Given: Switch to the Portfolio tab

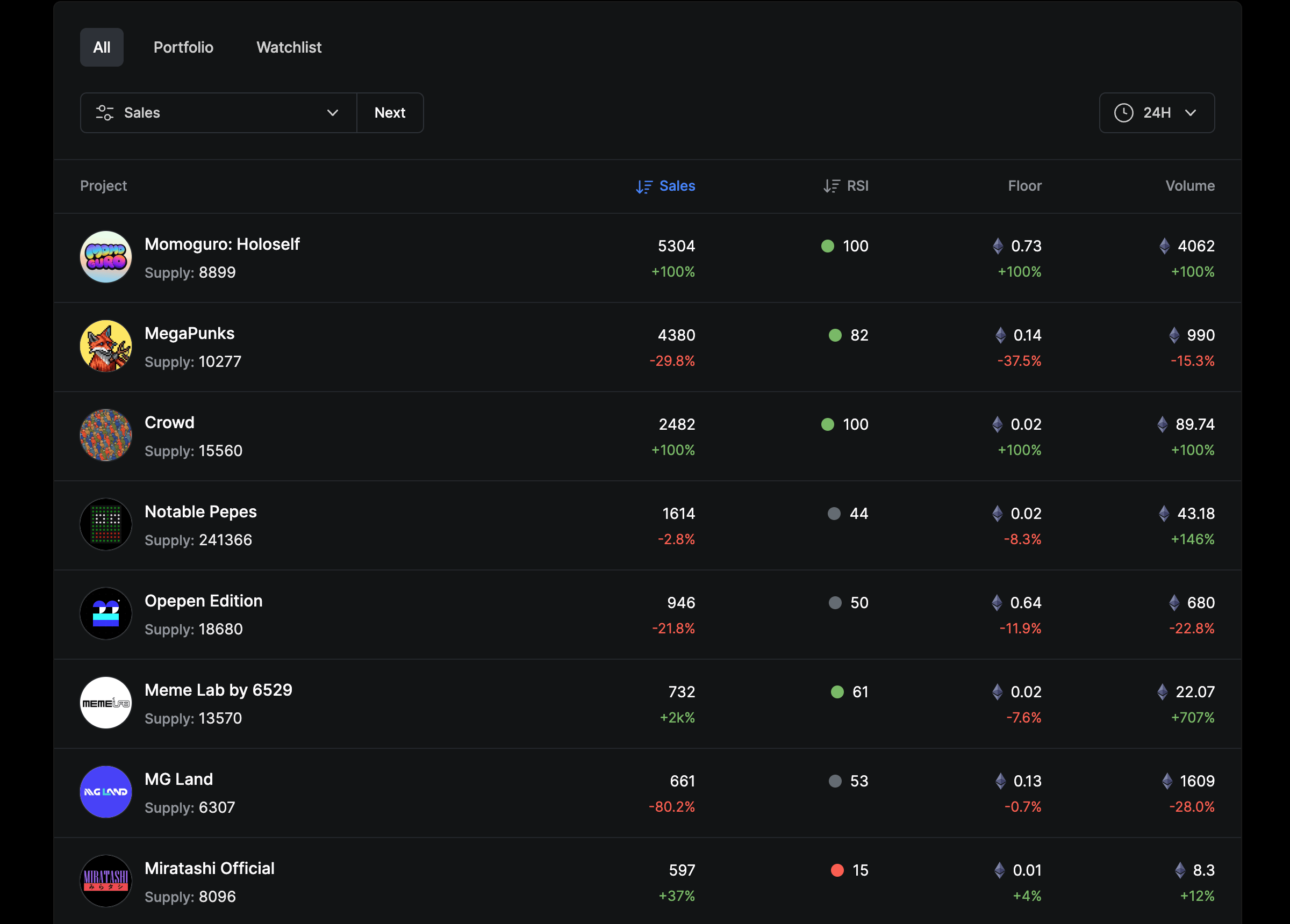Looking at the screenshot, I should click(x=183, y=47).
